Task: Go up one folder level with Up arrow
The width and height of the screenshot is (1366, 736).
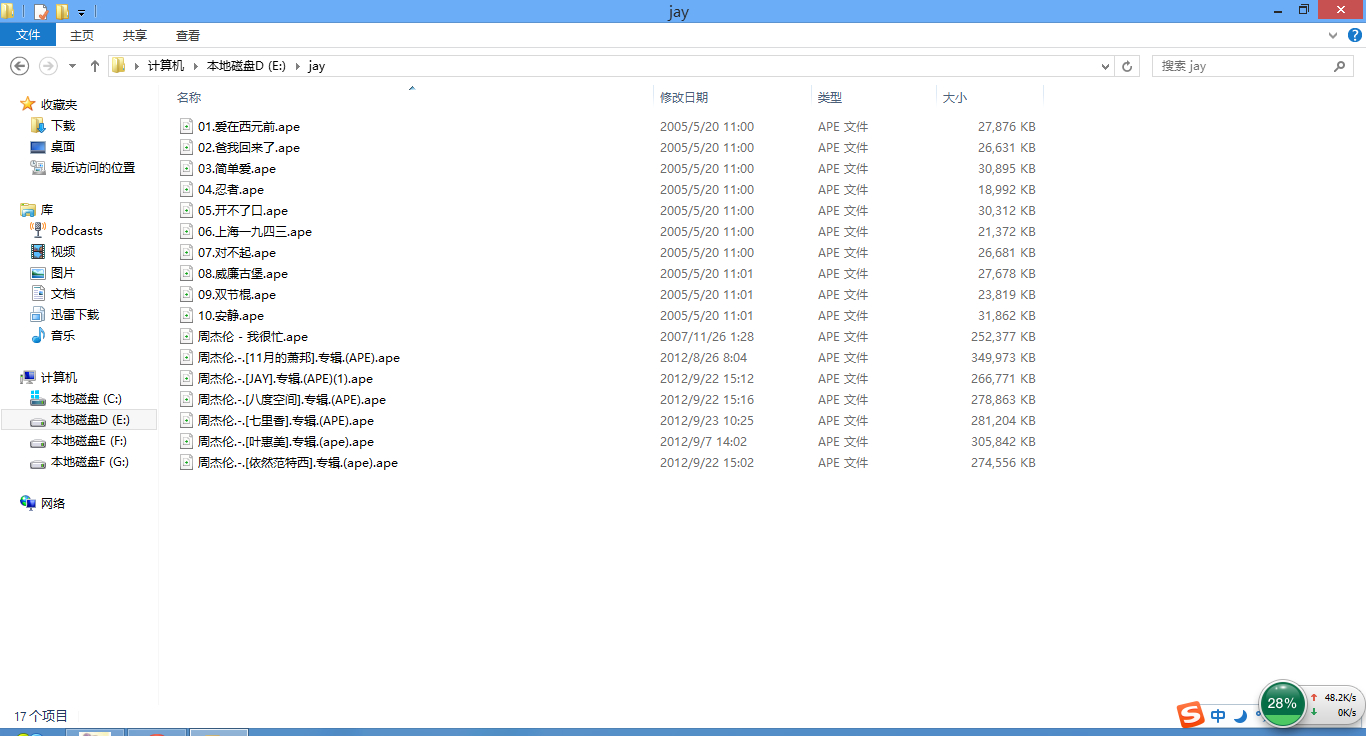Action: (x=95, y=66)
